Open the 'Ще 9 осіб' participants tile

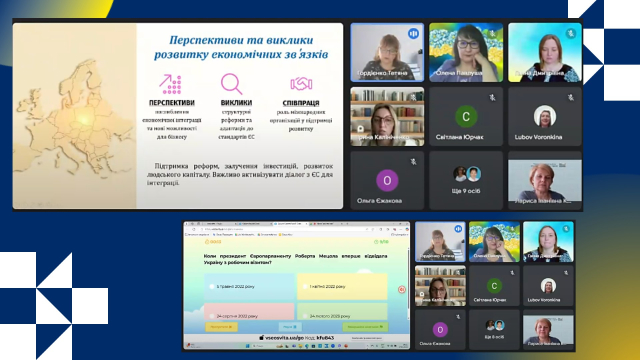pos(466,180)
